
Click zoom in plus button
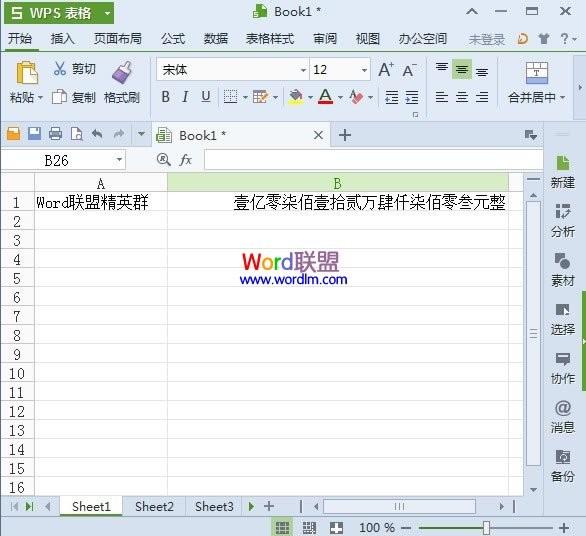564,528
